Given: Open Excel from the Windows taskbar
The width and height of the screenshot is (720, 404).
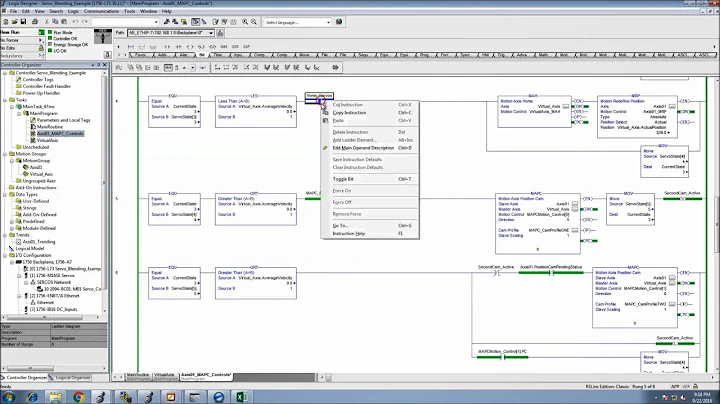Looking at the screenshot, I should click(x=242, y=397).
